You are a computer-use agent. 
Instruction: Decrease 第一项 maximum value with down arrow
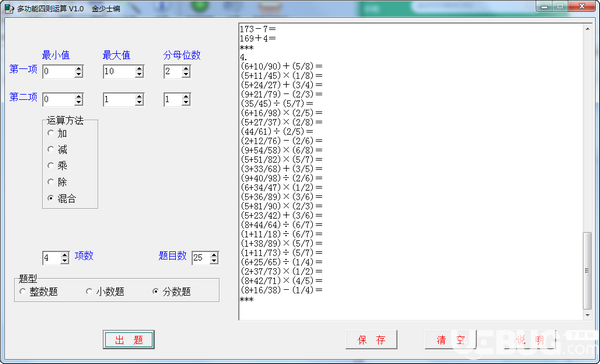(139, 74)
